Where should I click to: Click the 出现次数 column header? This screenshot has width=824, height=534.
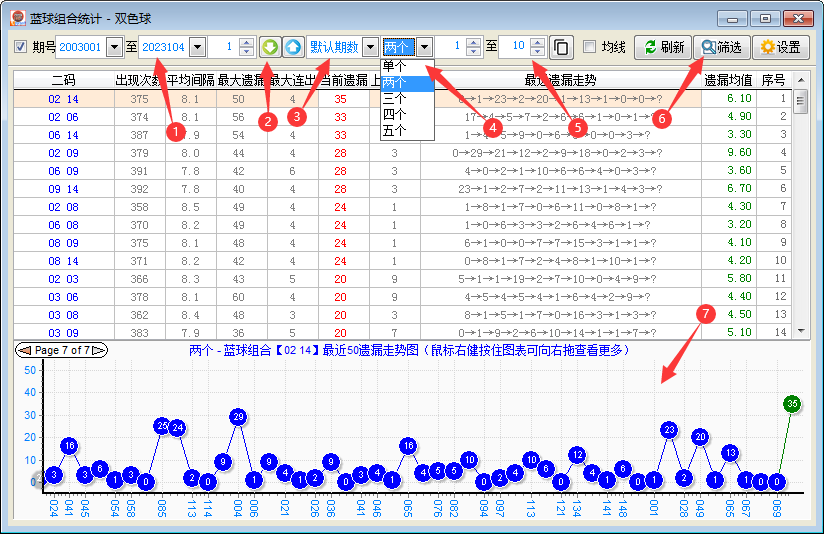coord(139,80)
